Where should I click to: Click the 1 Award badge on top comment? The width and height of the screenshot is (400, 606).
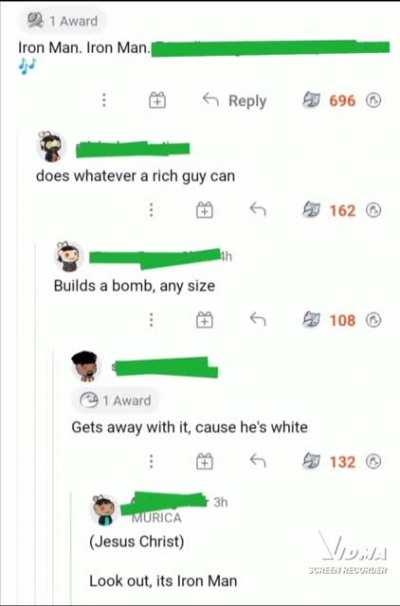click(x=62, y=21)
